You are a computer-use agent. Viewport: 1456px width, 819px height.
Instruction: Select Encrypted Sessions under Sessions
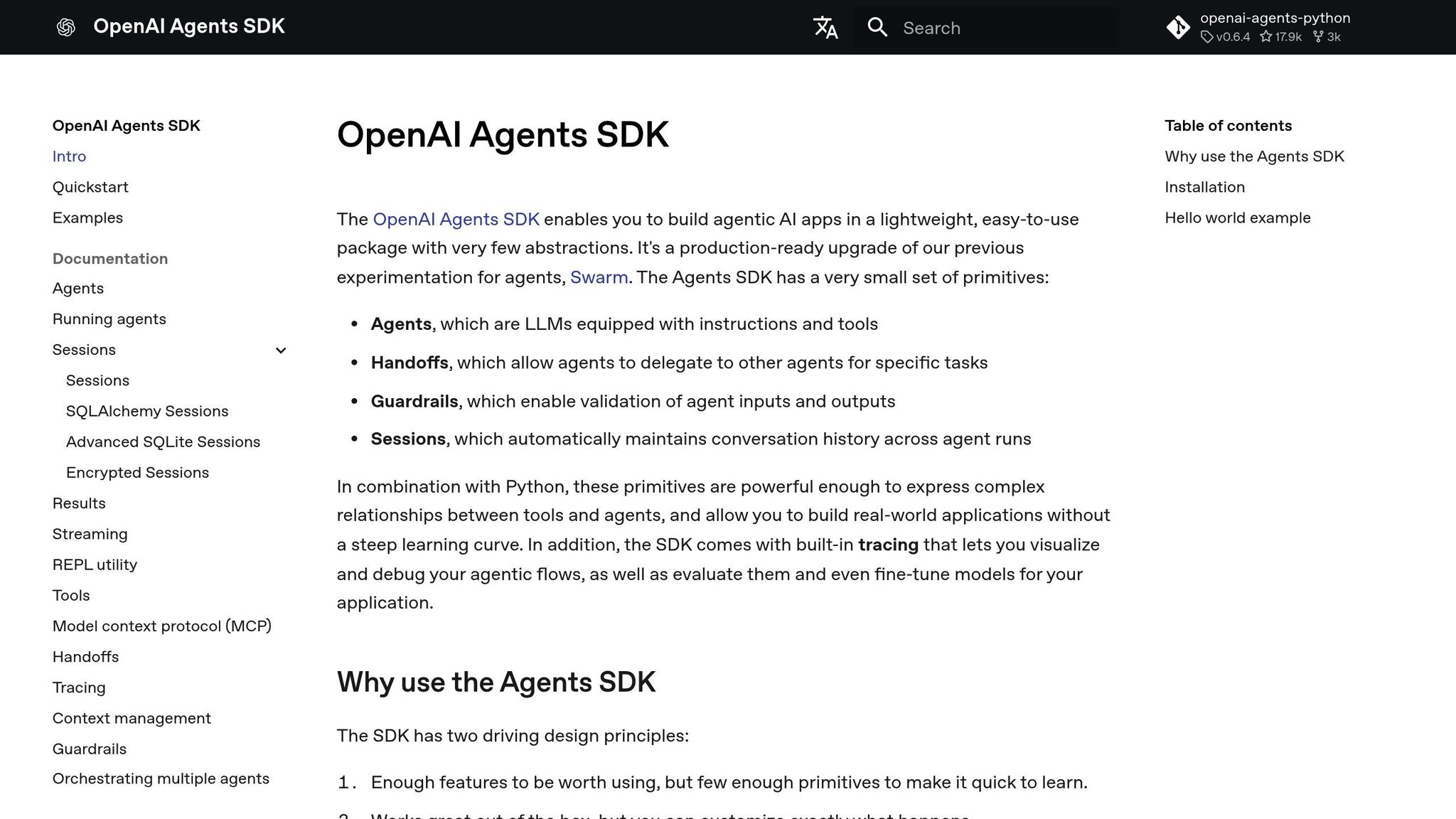click(x=137, y=472)
